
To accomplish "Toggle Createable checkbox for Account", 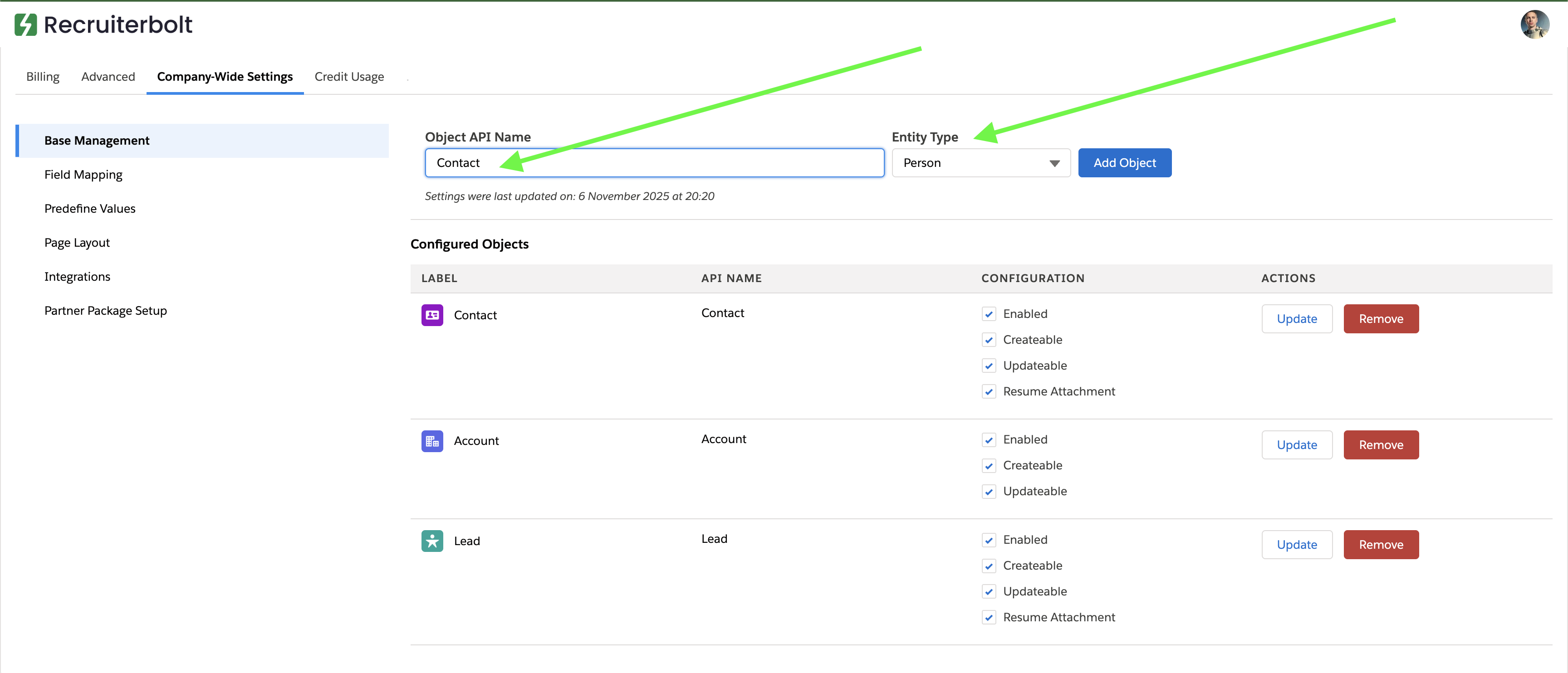I will coord(989,466).
